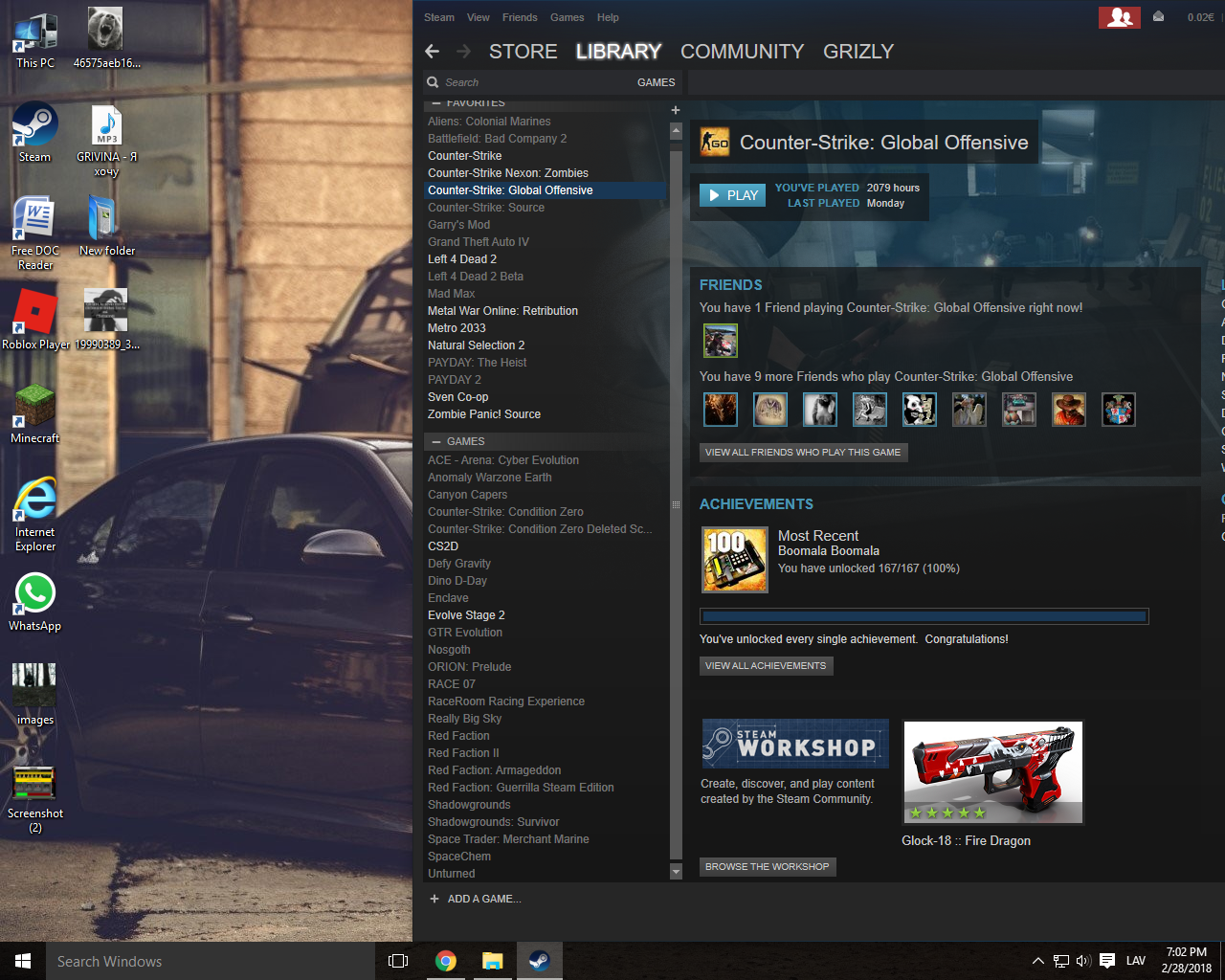Image resolution: width=1225 pixels, height=980 pixels.
Task: Open the GRIZLY profile tab
Action: click(858, 52)
